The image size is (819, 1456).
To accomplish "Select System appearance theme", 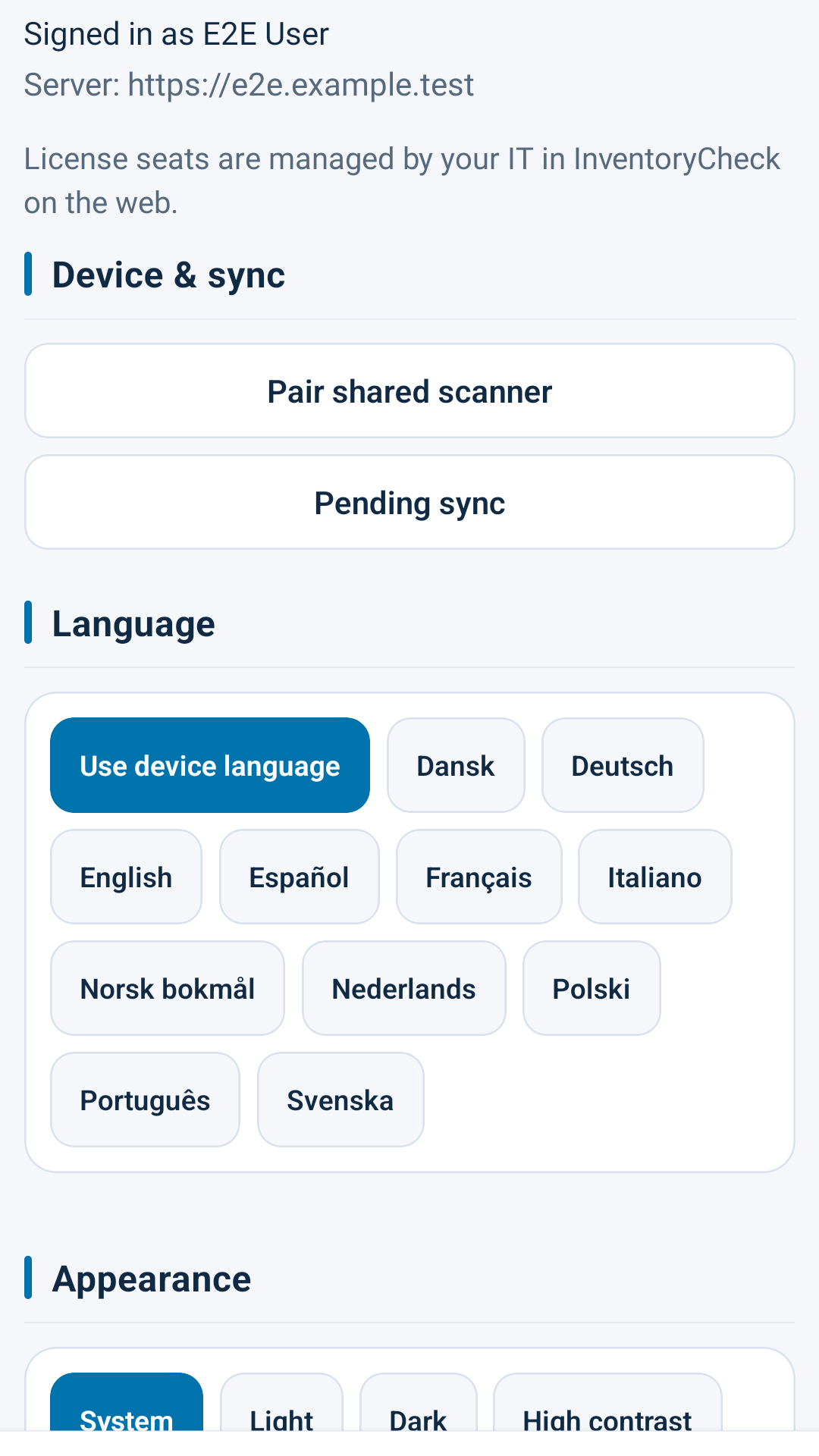I will [127, 1403].
